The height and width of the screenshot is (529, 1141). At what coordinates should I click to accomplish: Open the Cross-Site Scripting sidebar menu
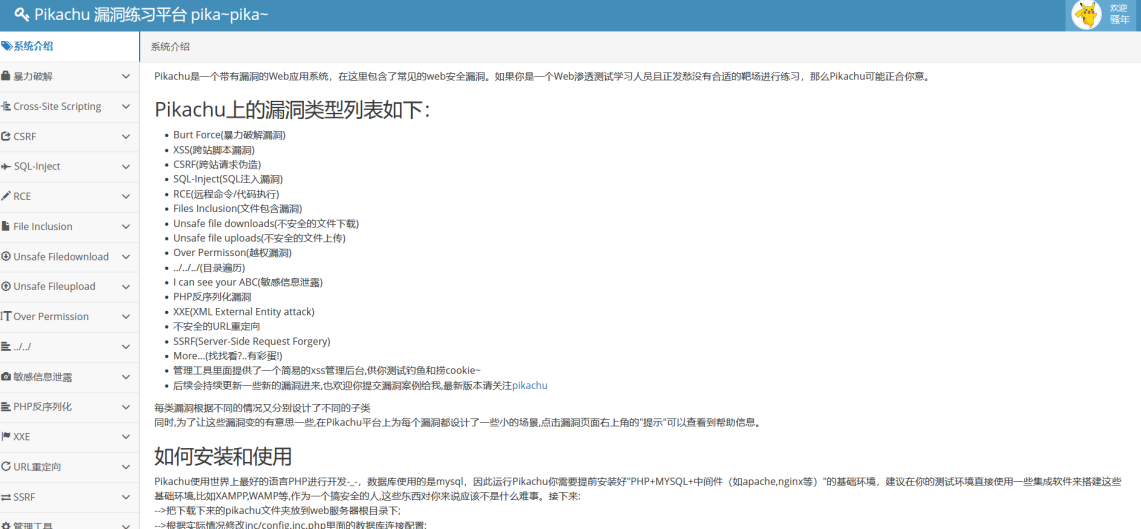69,106
